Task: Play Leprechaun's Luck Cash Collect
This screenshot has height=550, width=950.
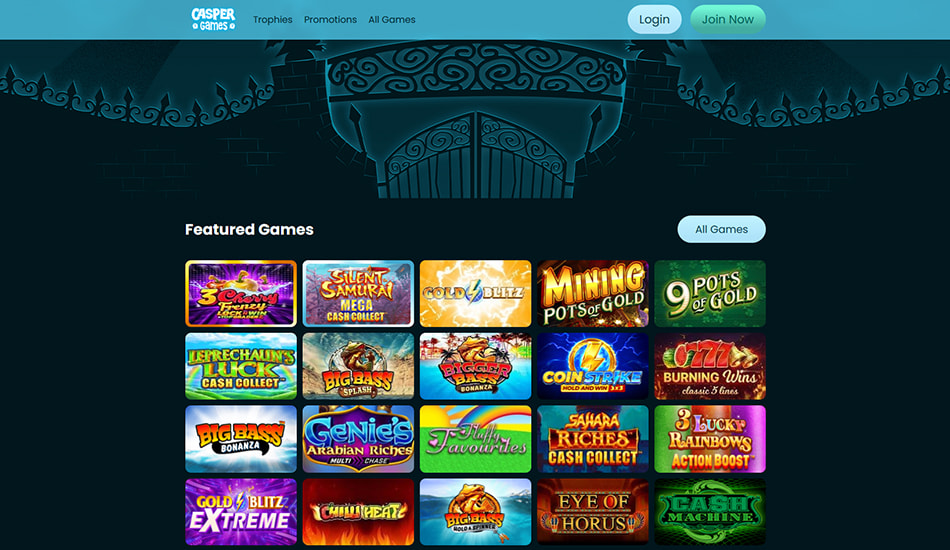Action: (241, 366)
